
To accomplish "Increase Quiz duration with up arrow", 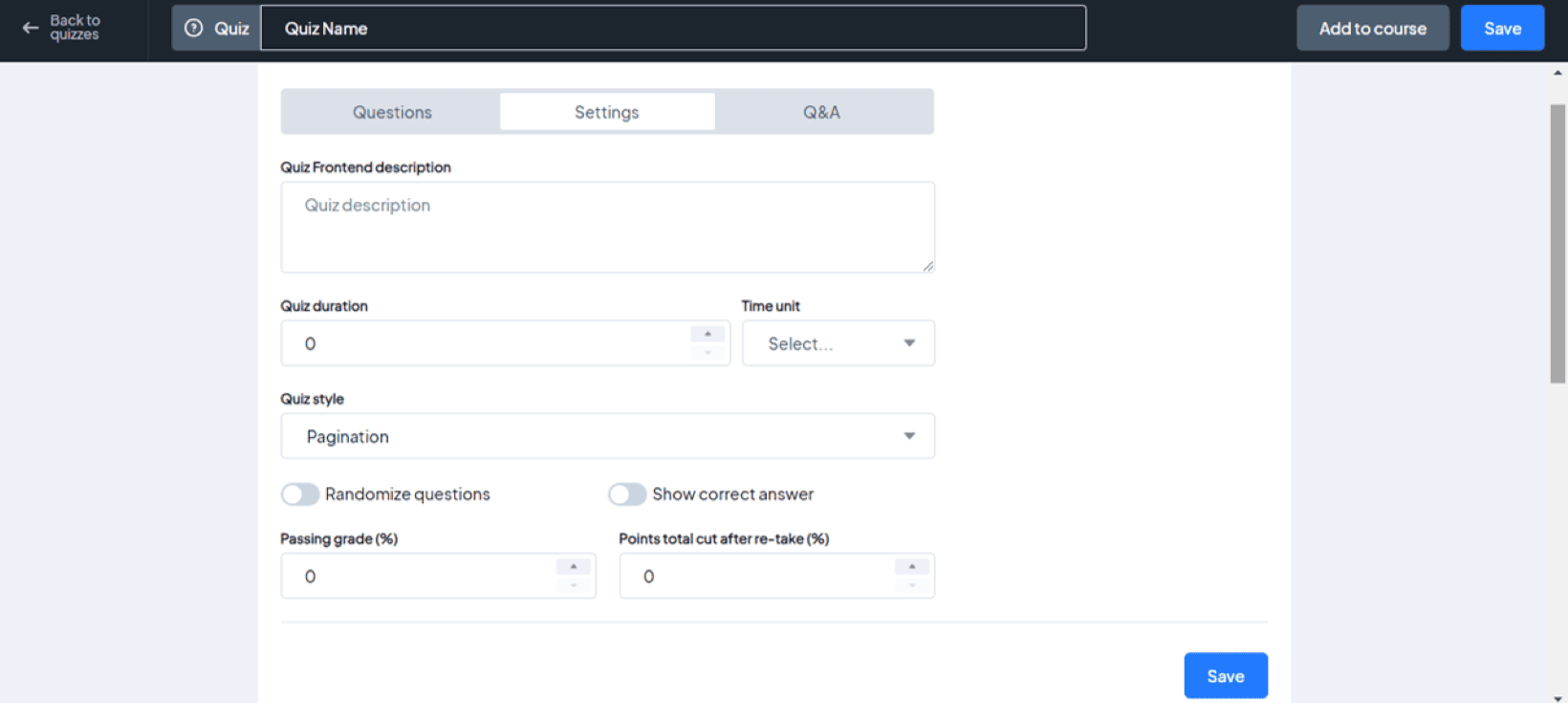I will pyautogui.click(x=708, y=334).
